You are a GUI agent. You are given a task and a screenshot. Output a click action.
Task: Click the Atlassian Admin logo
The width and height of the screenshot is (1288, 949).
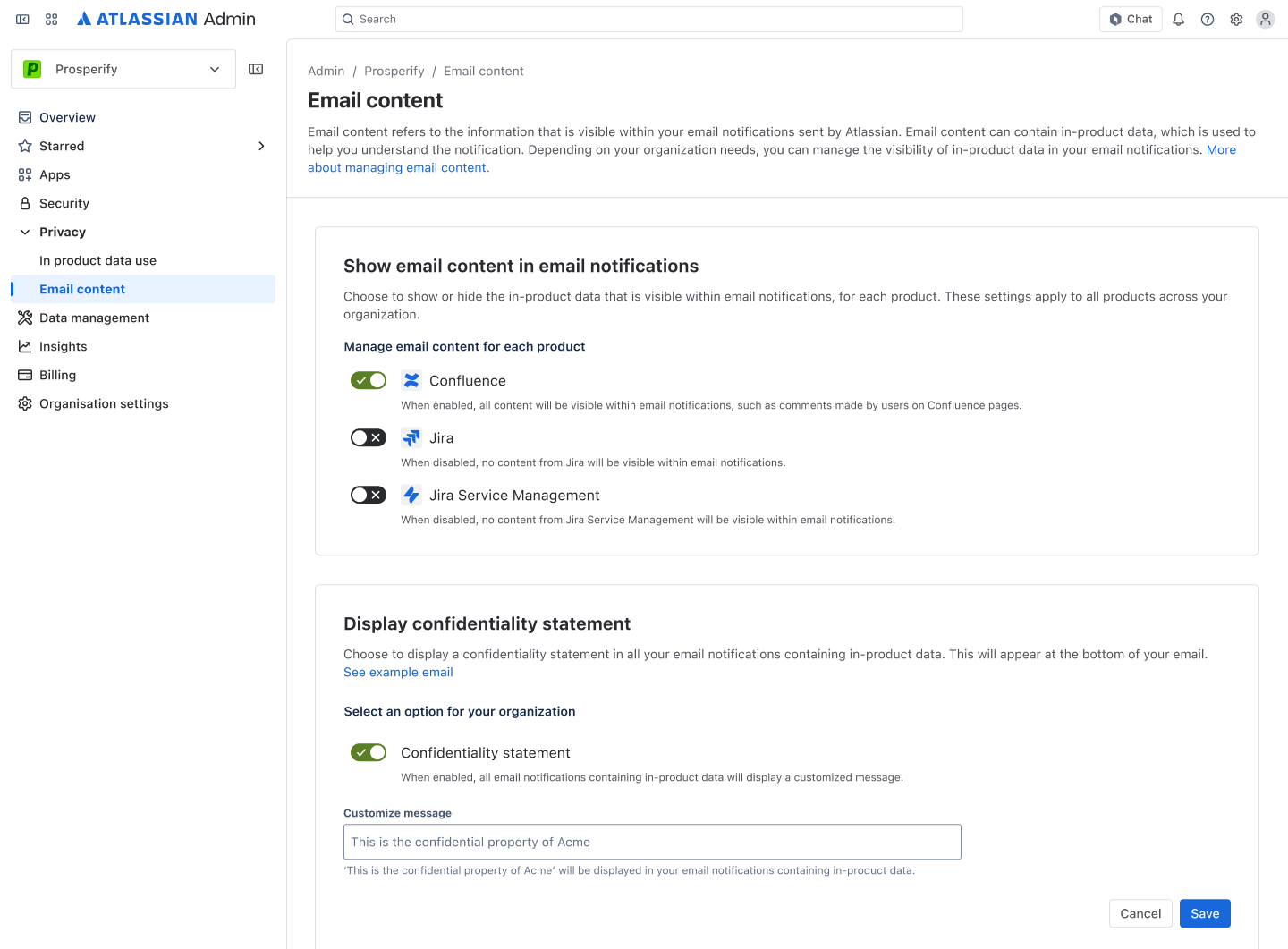[x=166, y=19]
